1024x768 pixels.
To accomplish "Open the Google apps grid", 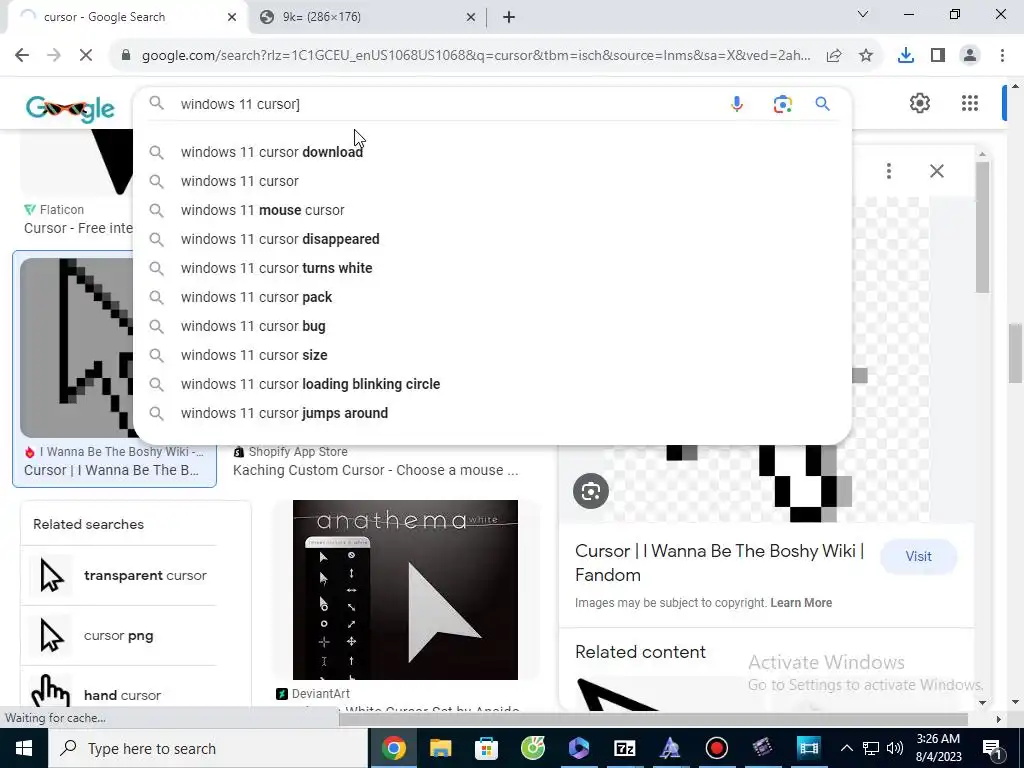I will pyautogui.click(x=970, y=103).
